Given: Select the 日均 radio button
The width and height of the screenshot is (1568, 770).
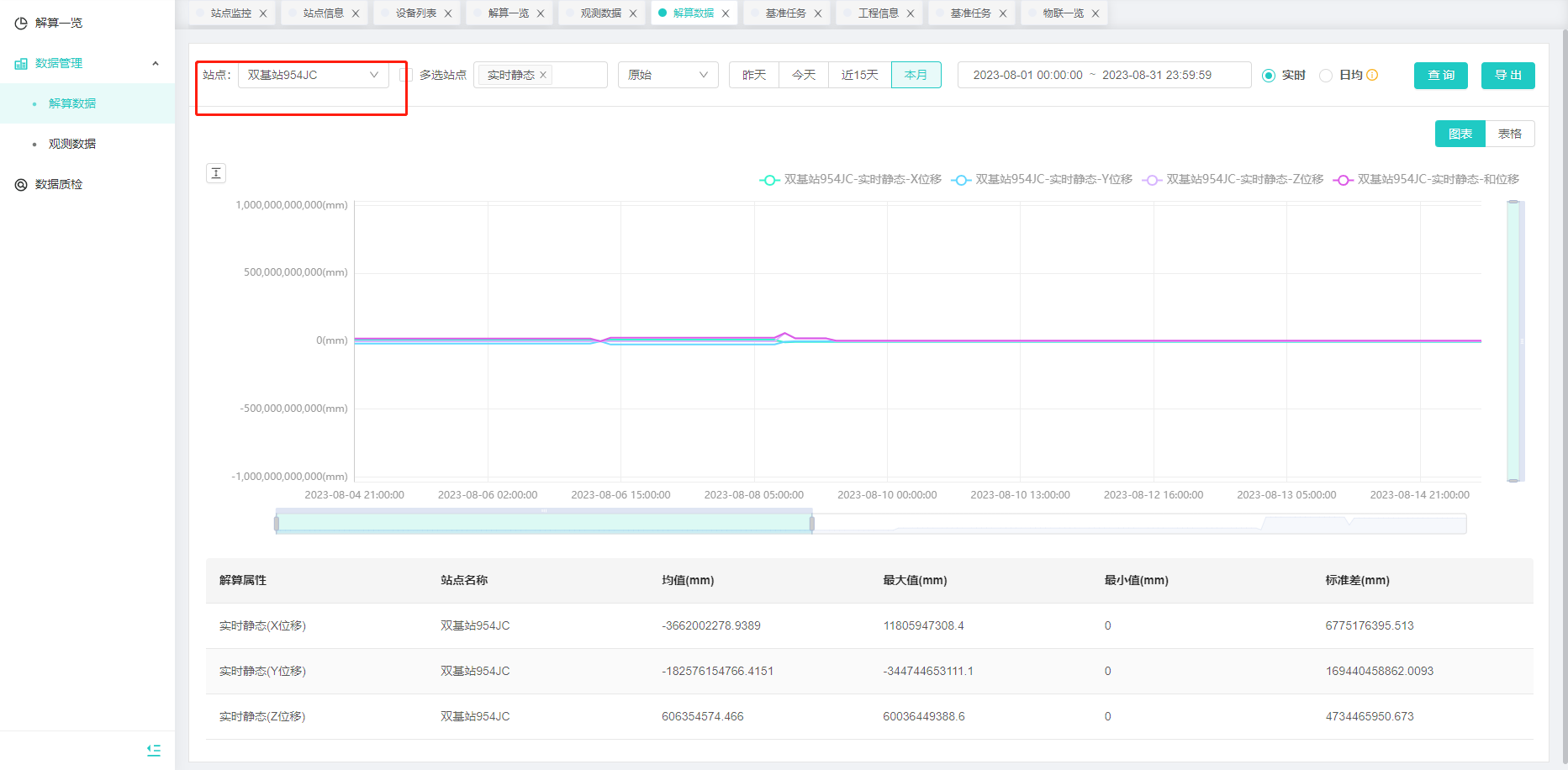Looking at the screenshot, I should 1326,76.
